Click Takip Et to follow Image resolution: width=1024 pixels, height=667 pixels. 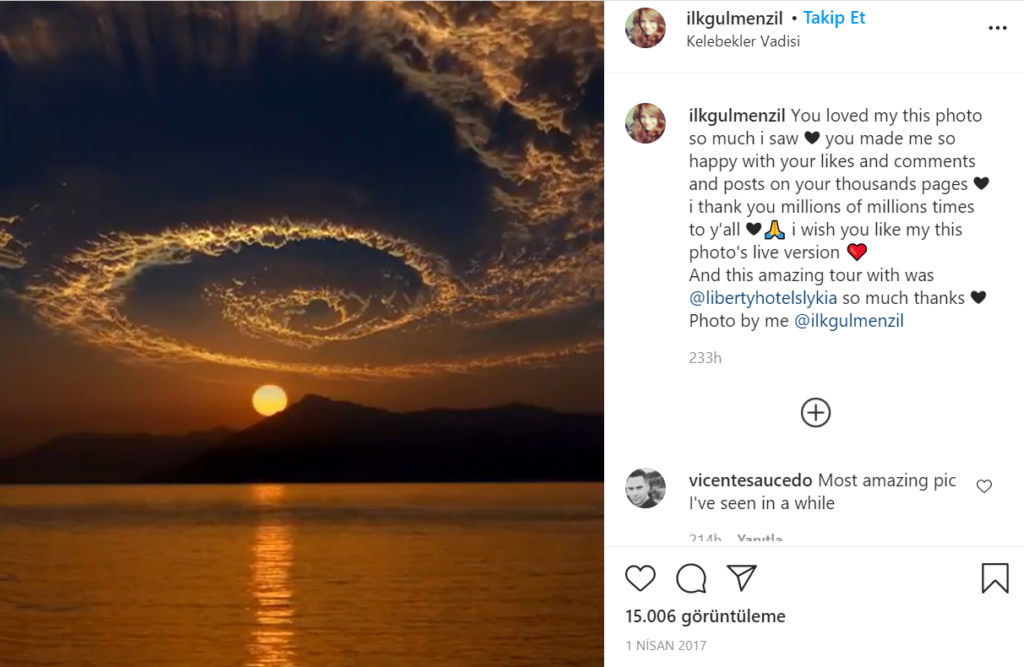[x=834, y=18]
